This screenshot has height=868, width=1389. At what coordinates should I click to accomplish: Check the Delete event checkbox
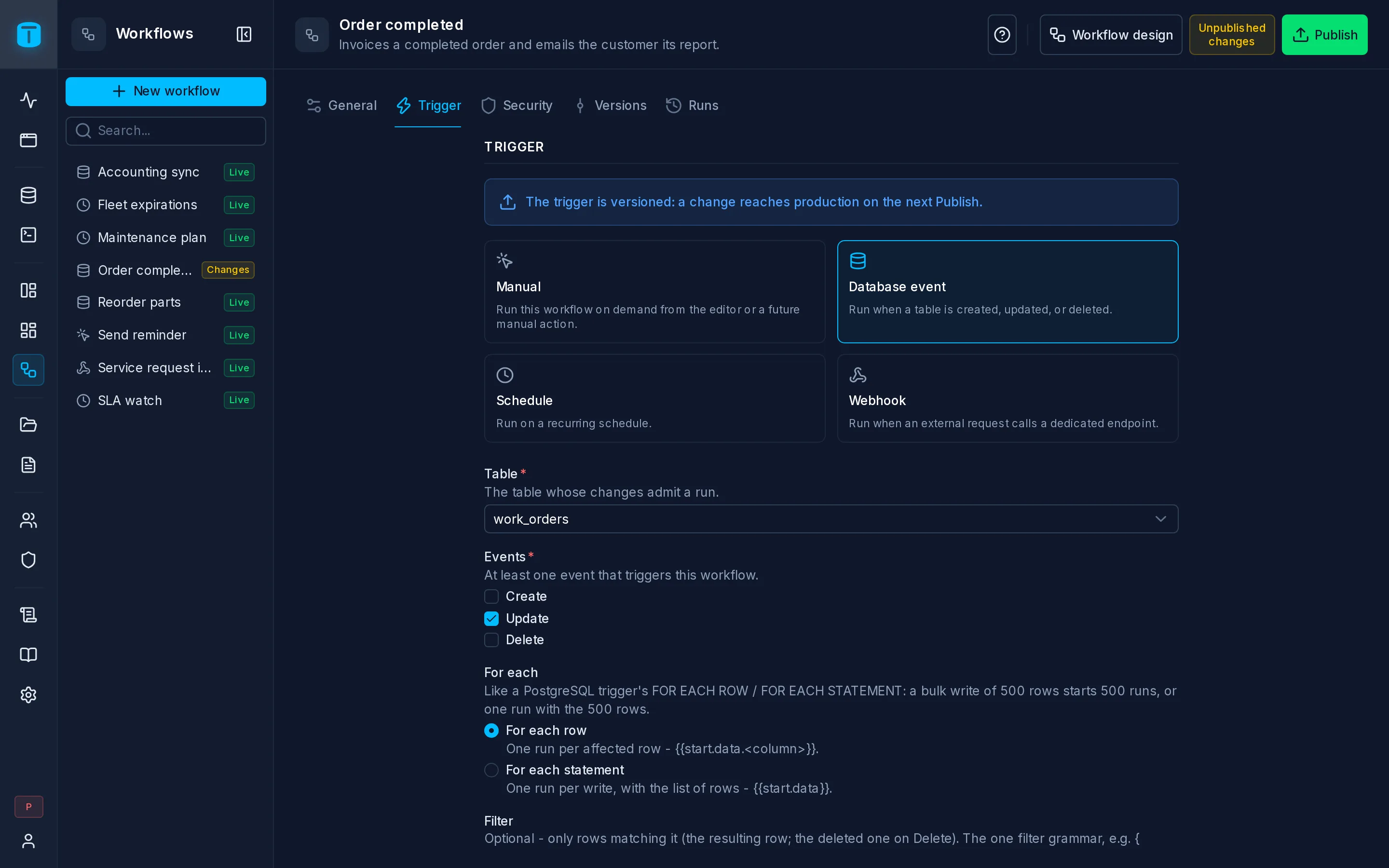pos(491,639)
